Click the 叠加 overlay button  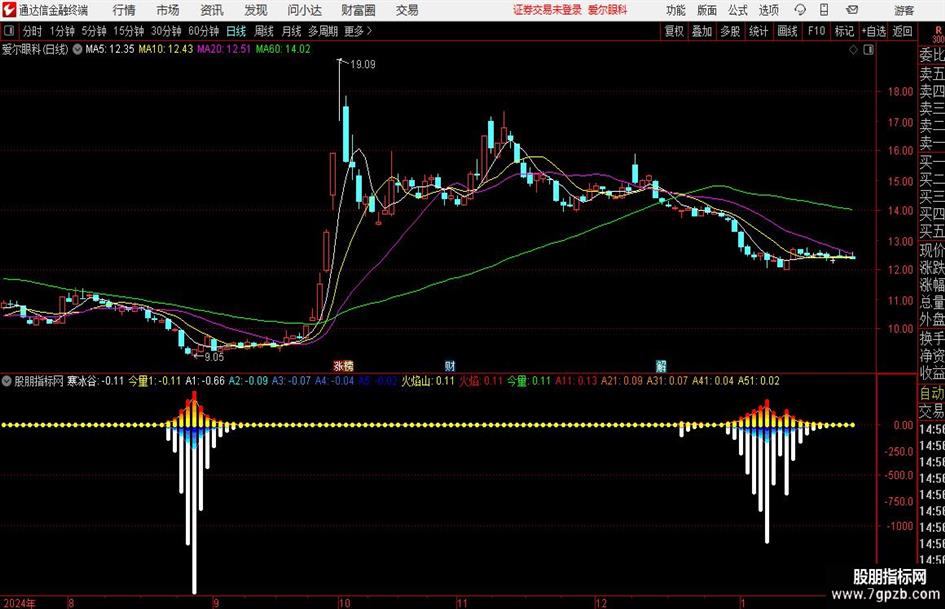coord(702,31)
